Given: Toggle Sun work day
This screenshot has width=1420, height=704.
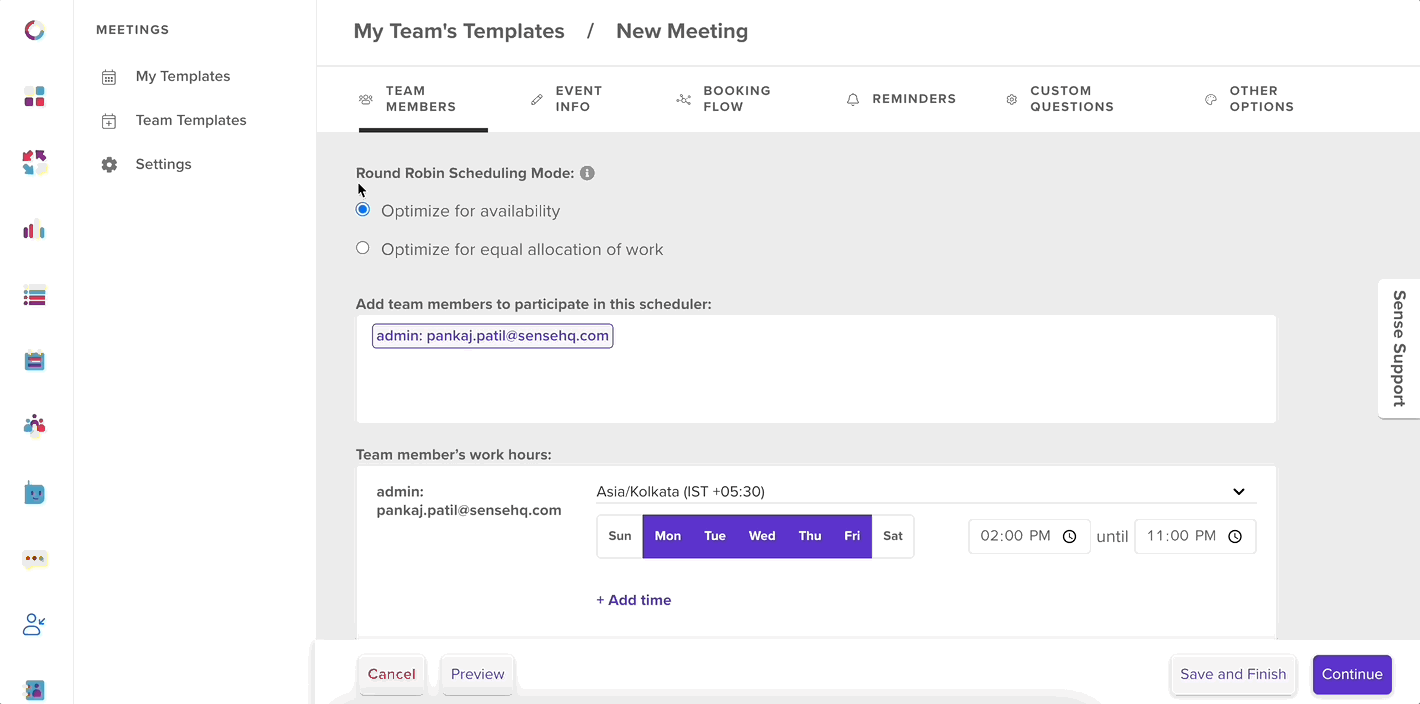Looking at the screenshot, I should pos(620,536).
